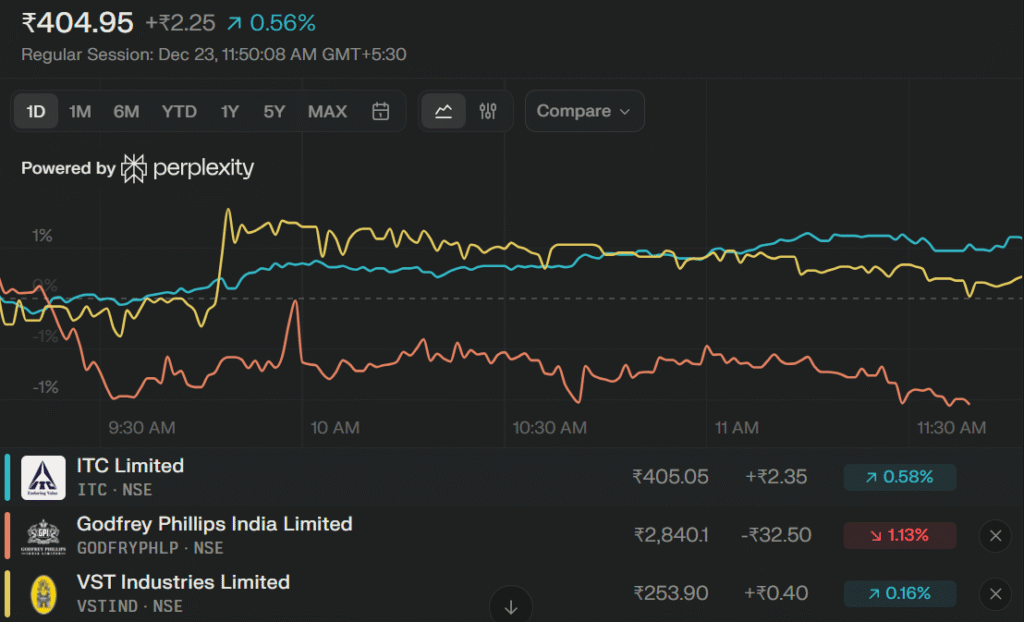
Task: Remove Godfrey Phillips from comparison
Action: pos(995,536)
